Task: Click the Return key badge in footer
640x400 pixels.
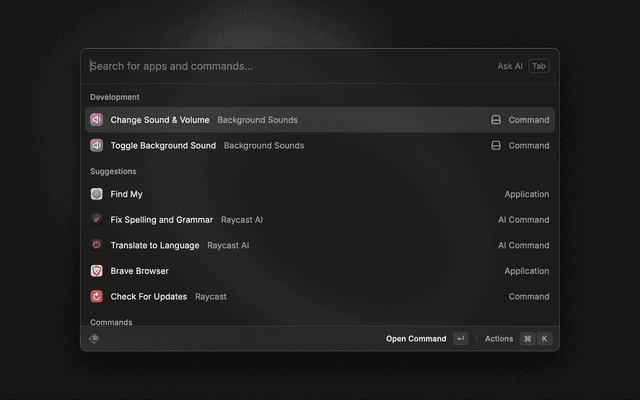Action: click(460, 339)
